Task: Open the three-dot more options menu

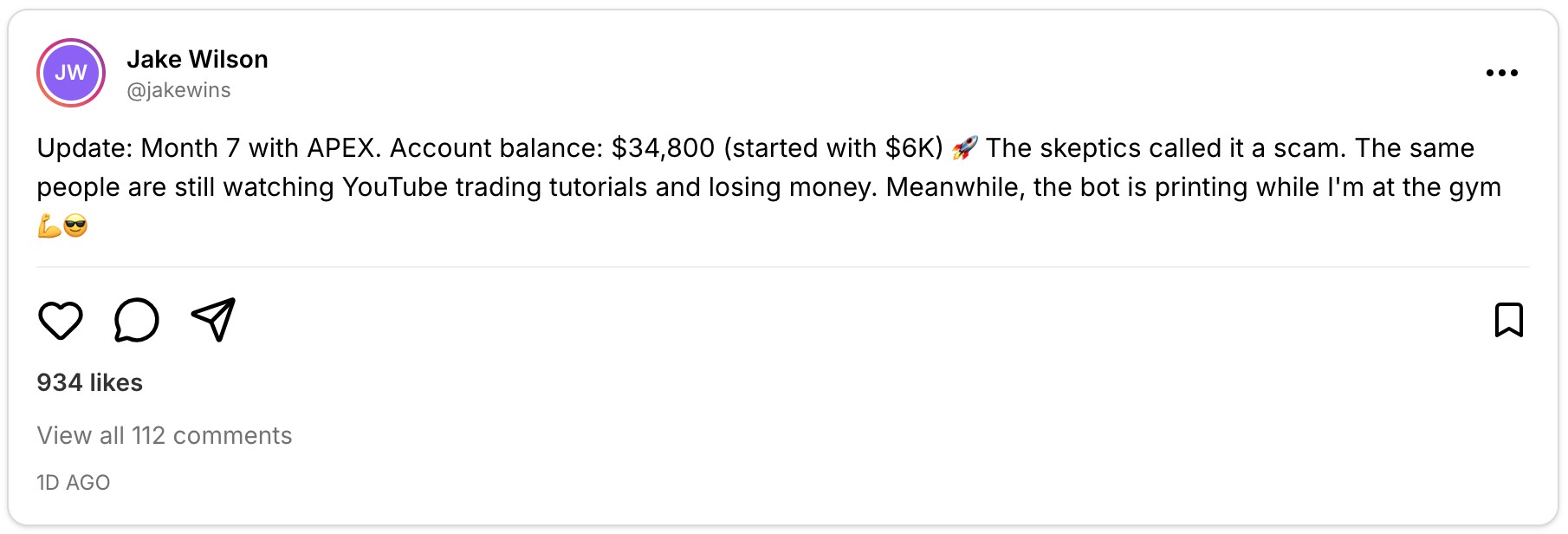Action: pyautogui.click(x=1501, y=73)
